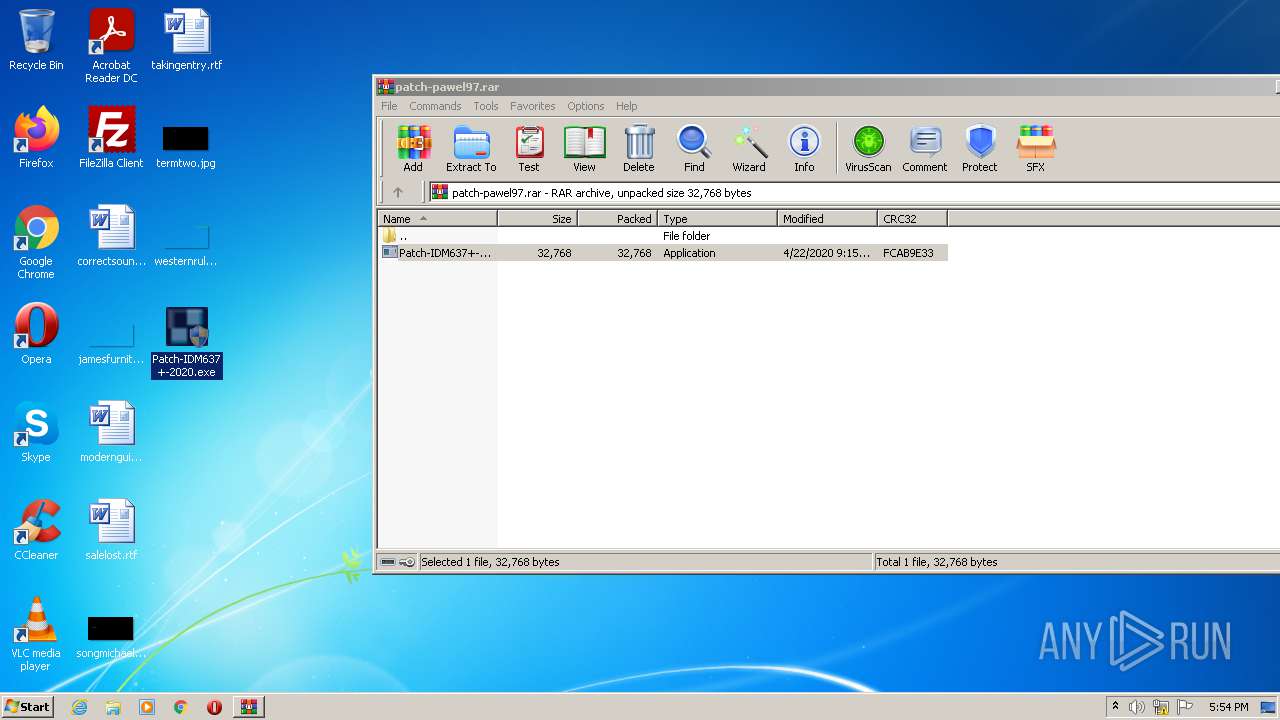Screen dimensions: 1280x720
Task: Click the 'Selected 1 file, 32,768 bytes' status text
Action: coord(490,562)
